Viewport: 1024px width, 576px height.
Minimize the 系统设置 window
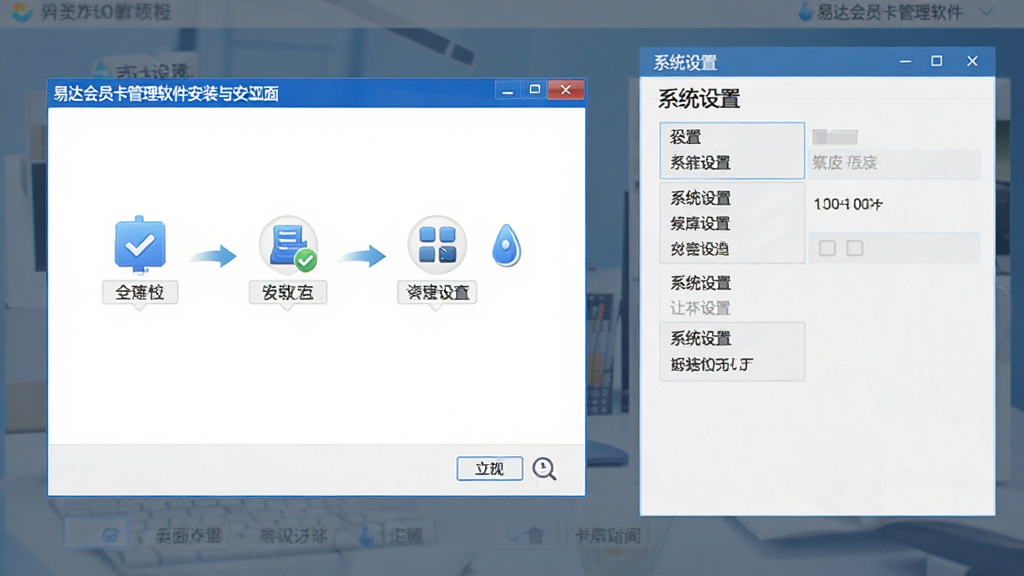coord(905,61)
